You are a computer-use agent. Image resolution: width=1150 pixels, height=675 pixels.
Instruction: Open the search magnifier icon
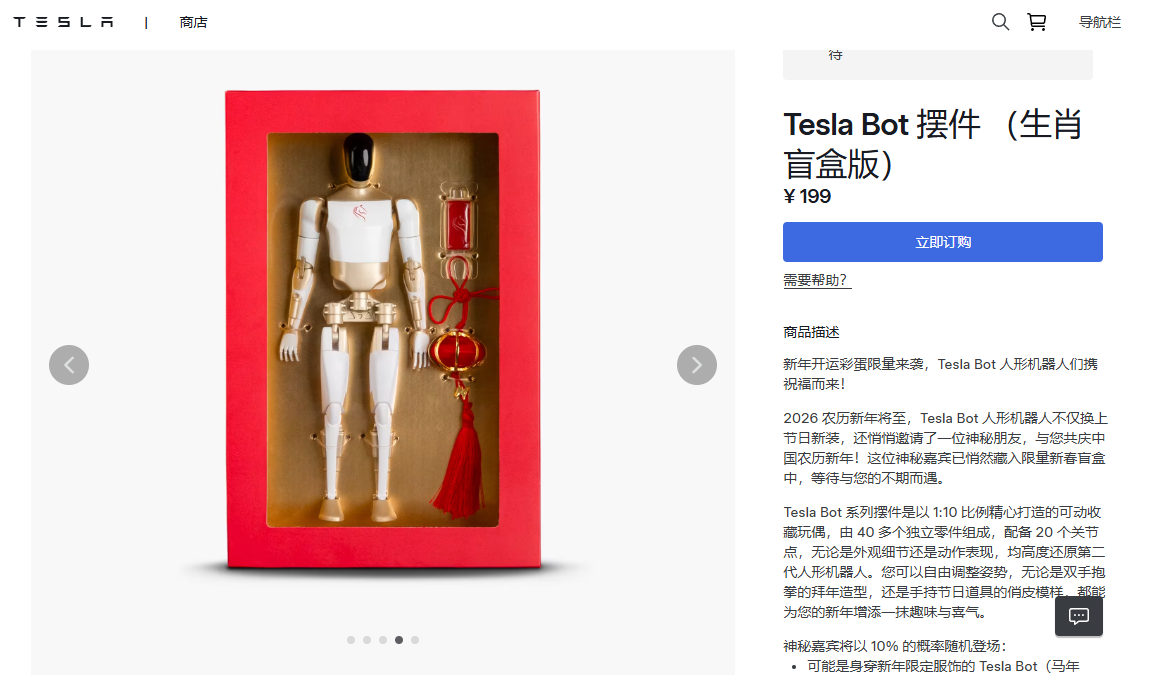[x=1000, y=22]
